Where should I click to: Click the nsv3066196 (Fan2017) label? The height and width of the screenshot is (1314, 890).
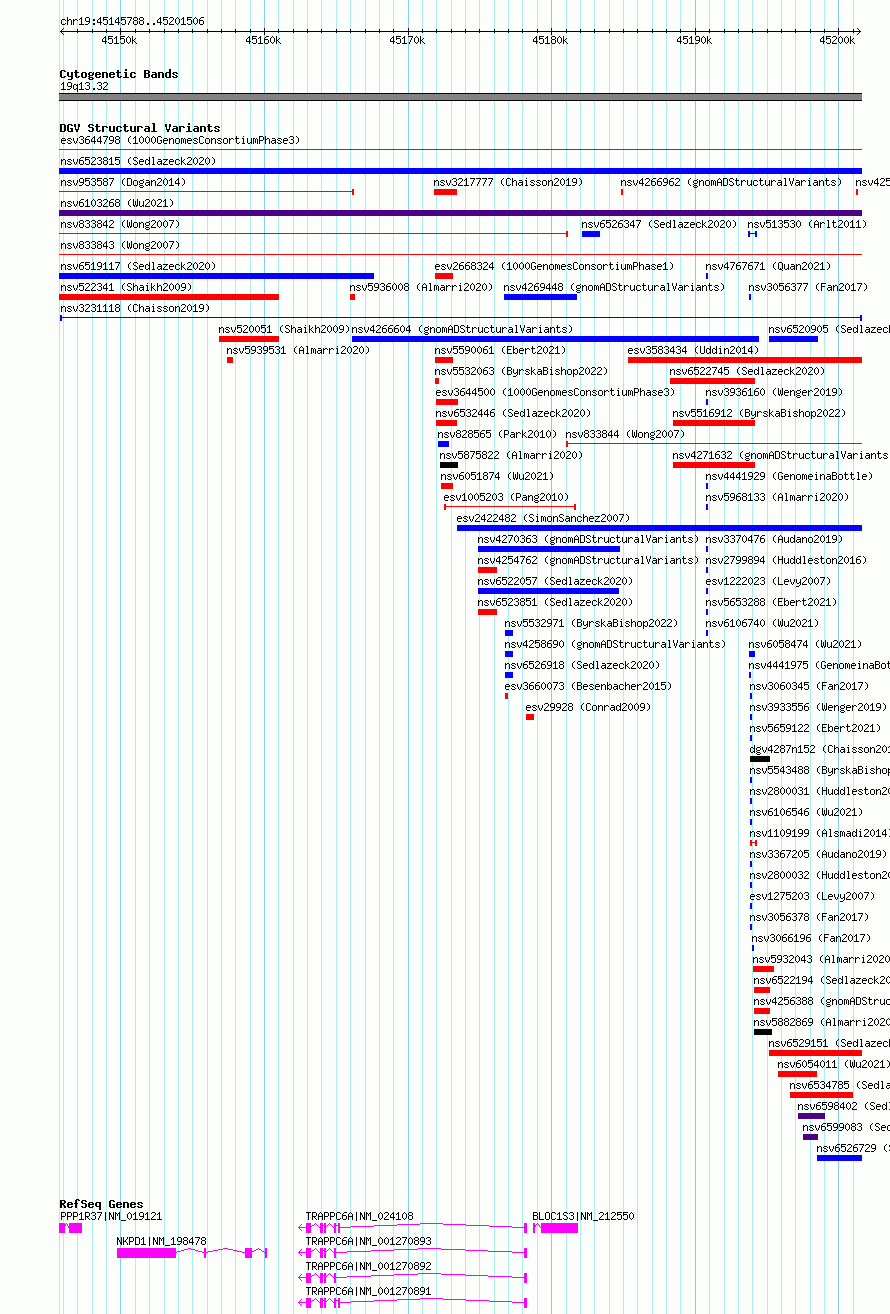tap(811, 938)
